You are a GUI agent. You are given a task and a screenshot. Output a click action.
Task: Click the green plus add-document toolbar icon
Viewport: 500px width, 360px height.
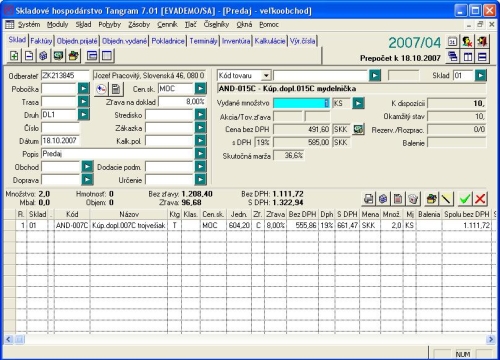point(14,56)
